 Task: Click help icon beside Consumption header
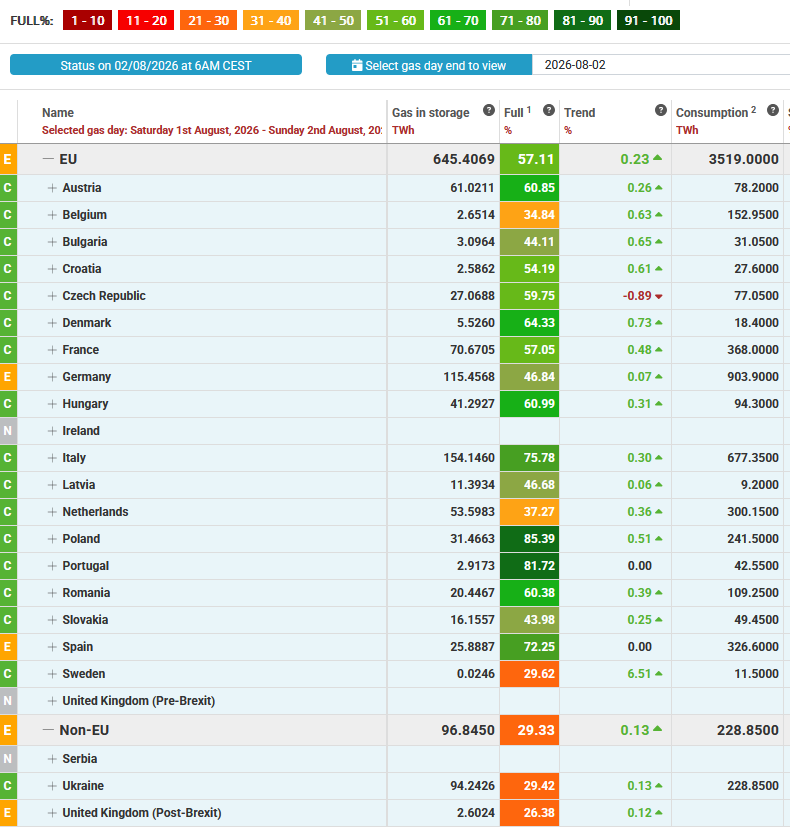point(773,110)
